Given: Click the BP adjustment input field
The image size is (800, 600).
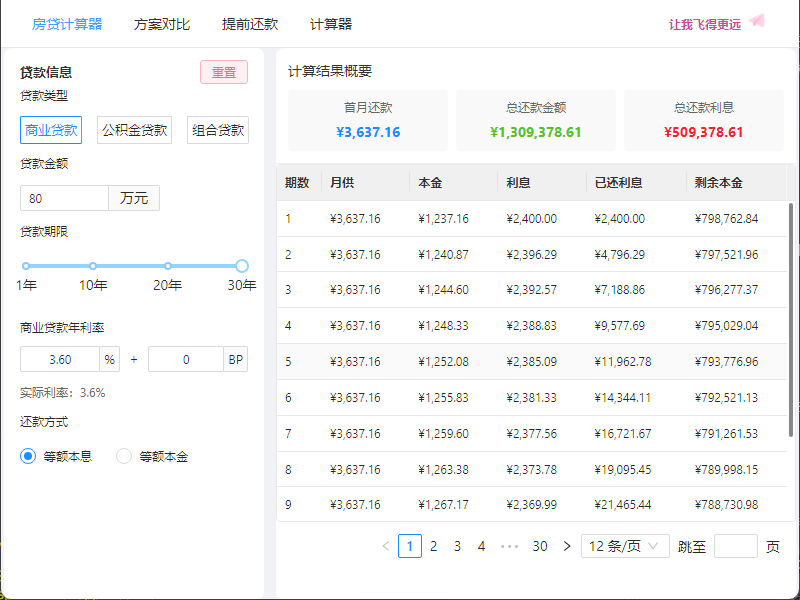Looking at the screenshot, I should click(185, 359).
